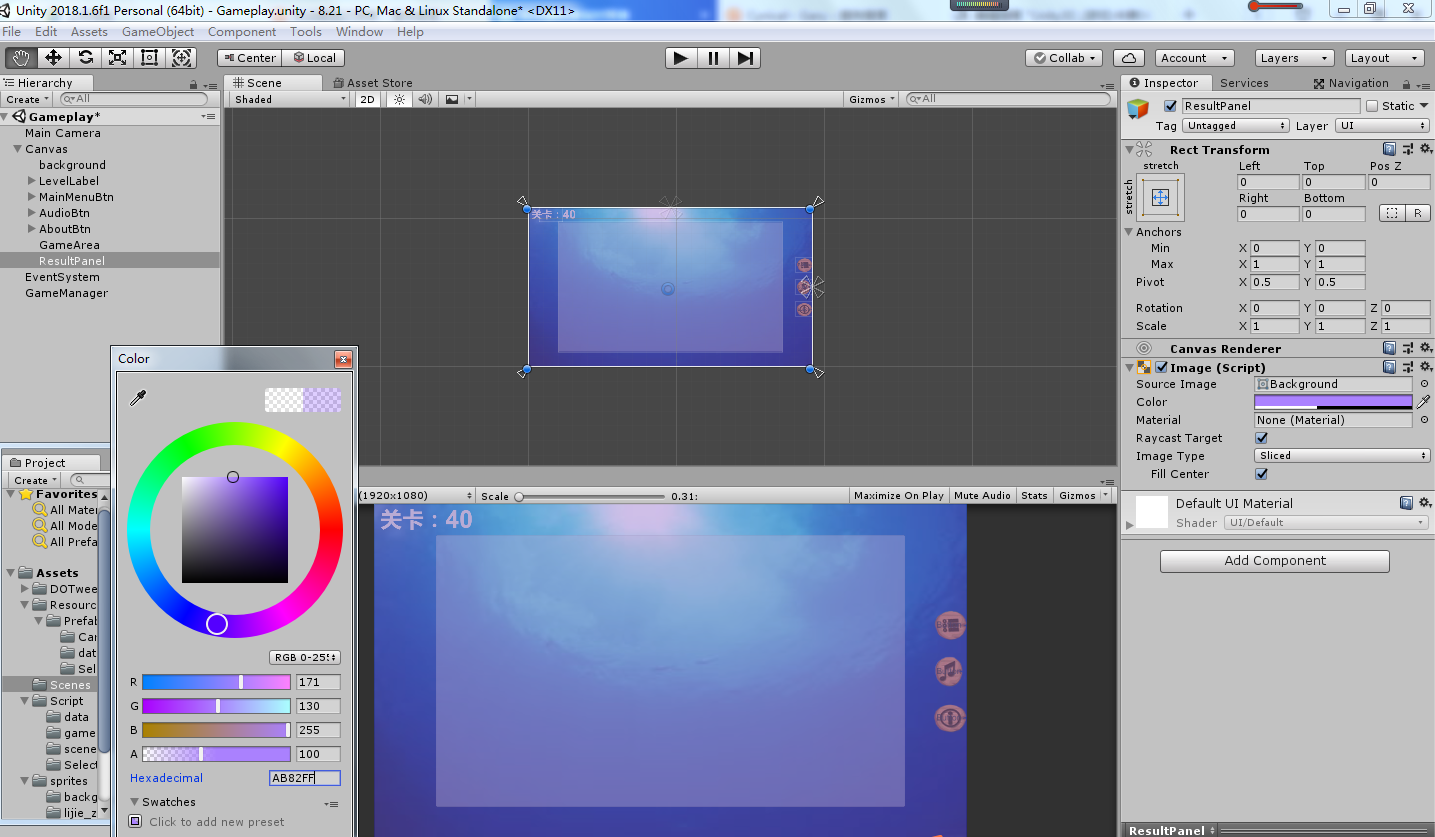This screenshot has height=837, width=1435.
Task: Click Inspector Color swatch field
Action: click(x=1333, y=402)
